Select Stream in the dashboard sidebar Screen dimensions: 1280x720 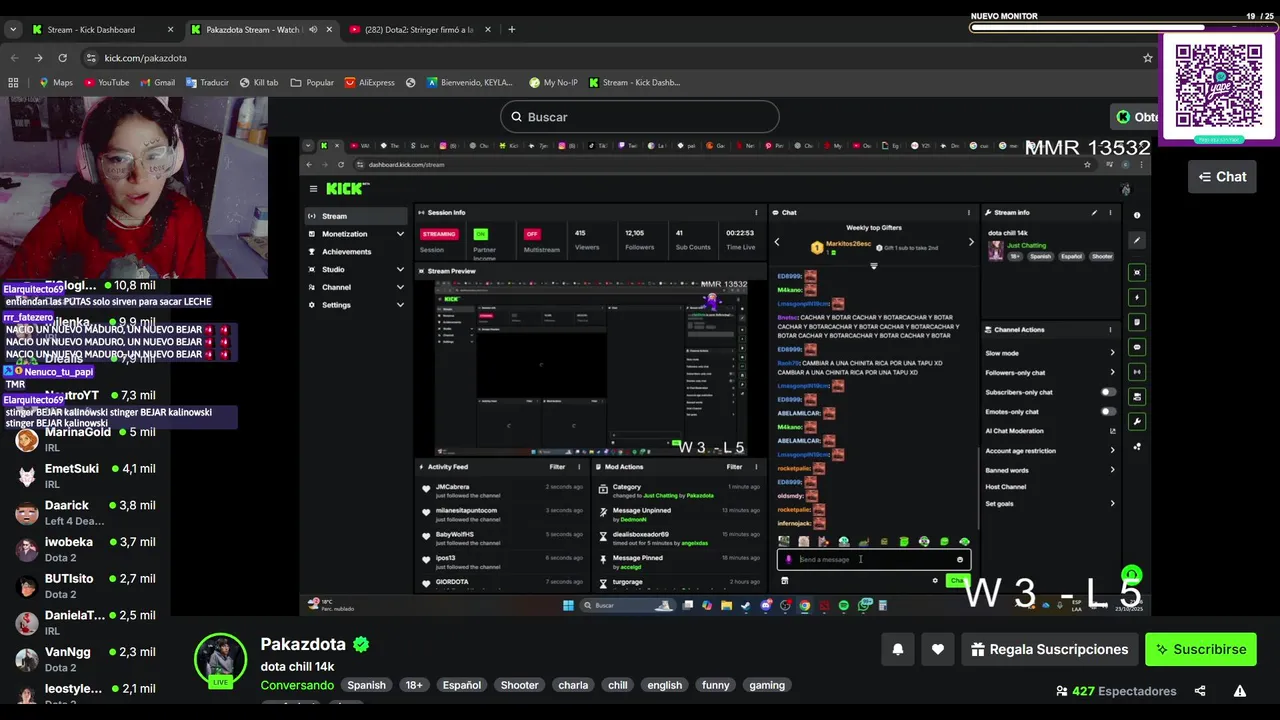pyautogui.click(x=356, y=216)
